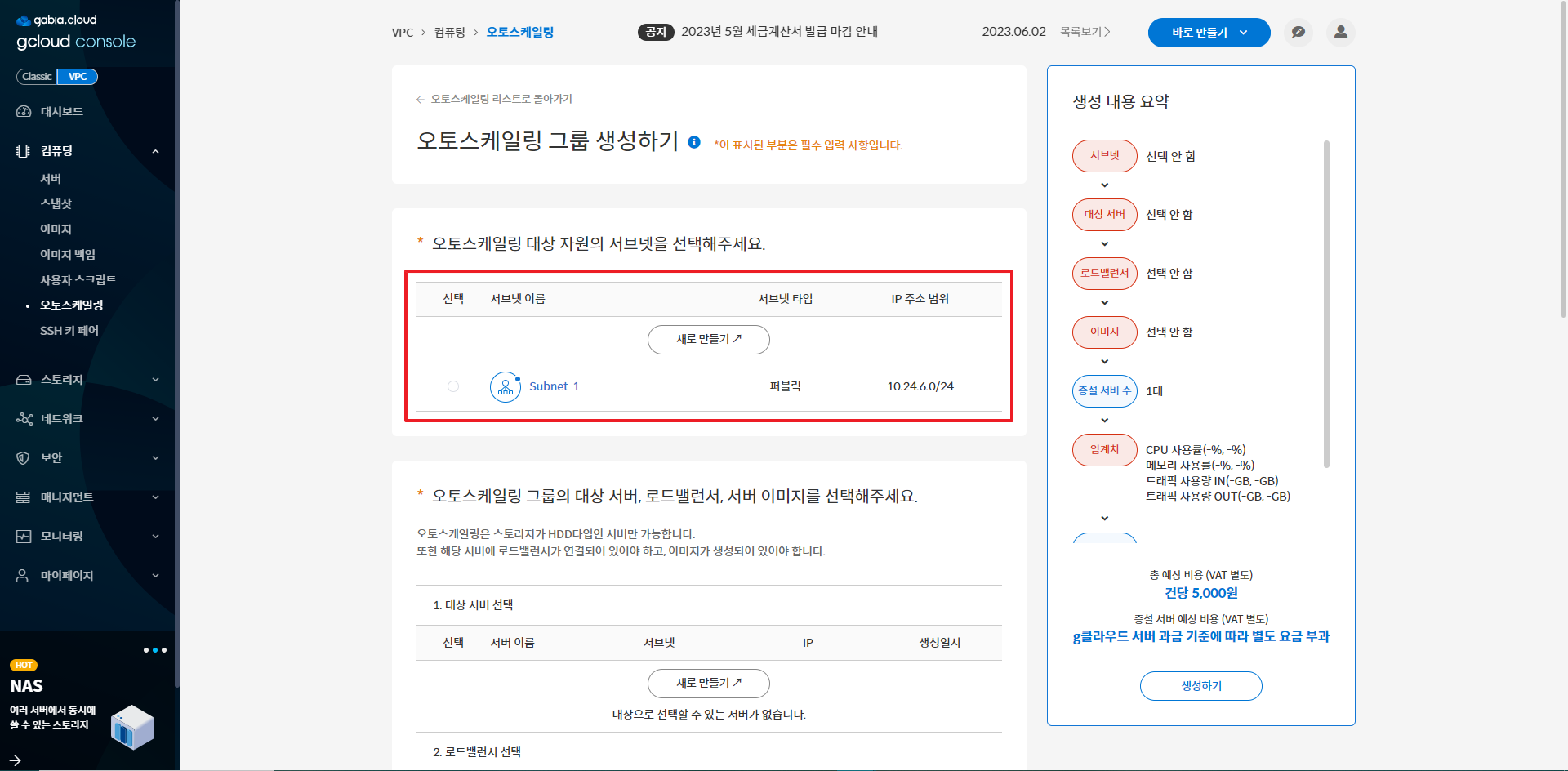The width and height of the screenshot is (1568, 771).
Task: Click the 대시보드 gauge icon in sidebar
Action: pyautogui.click(x=24, y=112)
